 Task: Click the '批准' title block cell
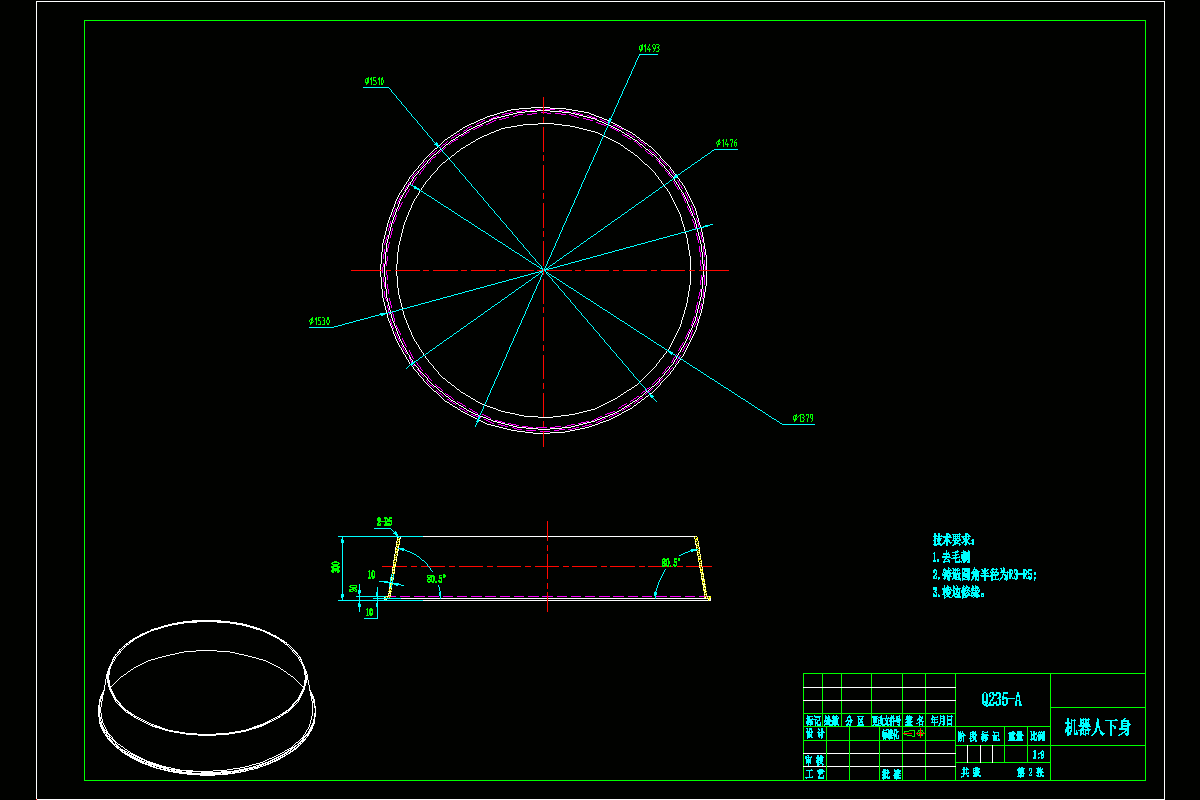891,773
